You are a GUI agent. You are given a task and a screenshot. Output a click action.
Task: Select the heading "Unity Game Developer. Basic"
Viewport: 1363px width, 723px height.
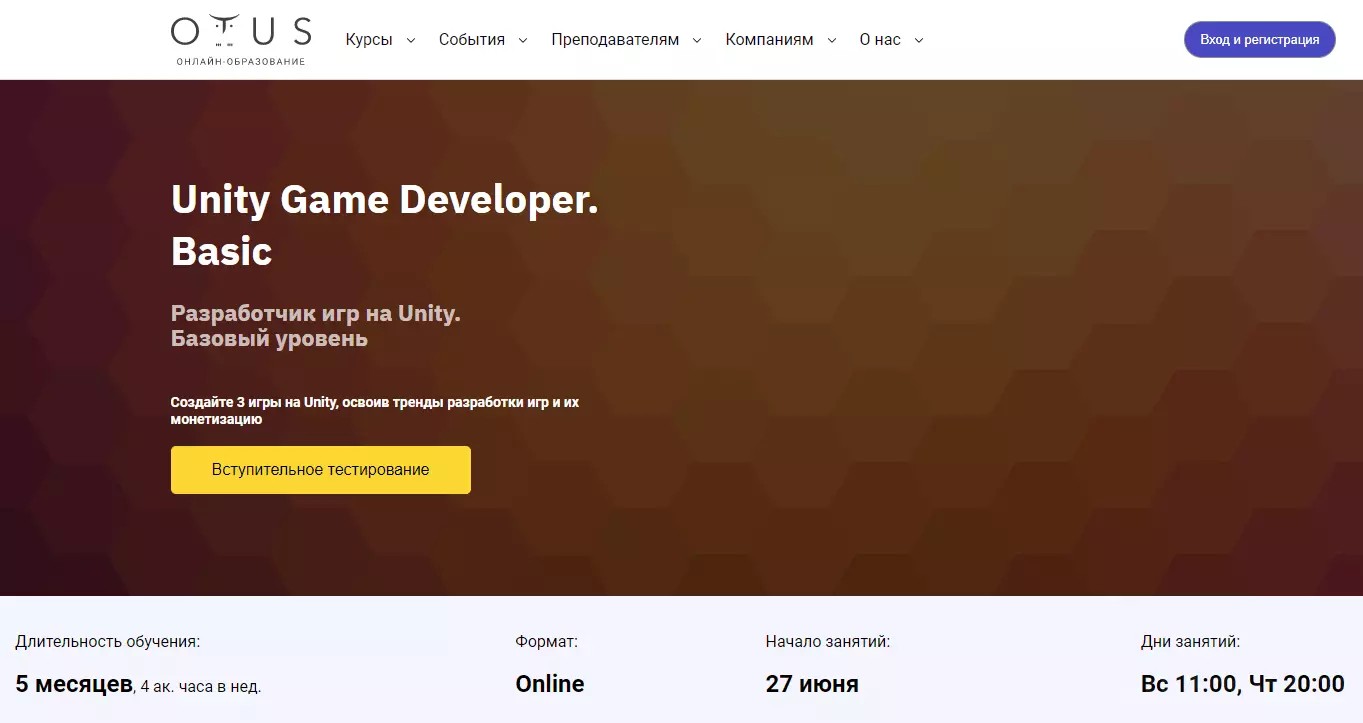coord(385,225)
